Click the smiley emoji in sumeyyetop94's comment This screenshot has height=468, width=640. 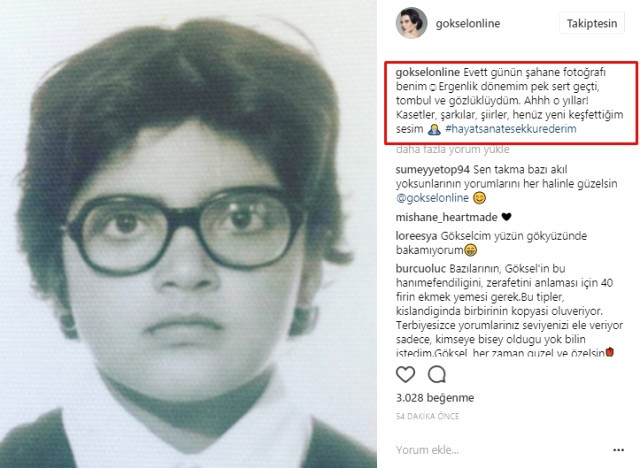coord(479,198)
